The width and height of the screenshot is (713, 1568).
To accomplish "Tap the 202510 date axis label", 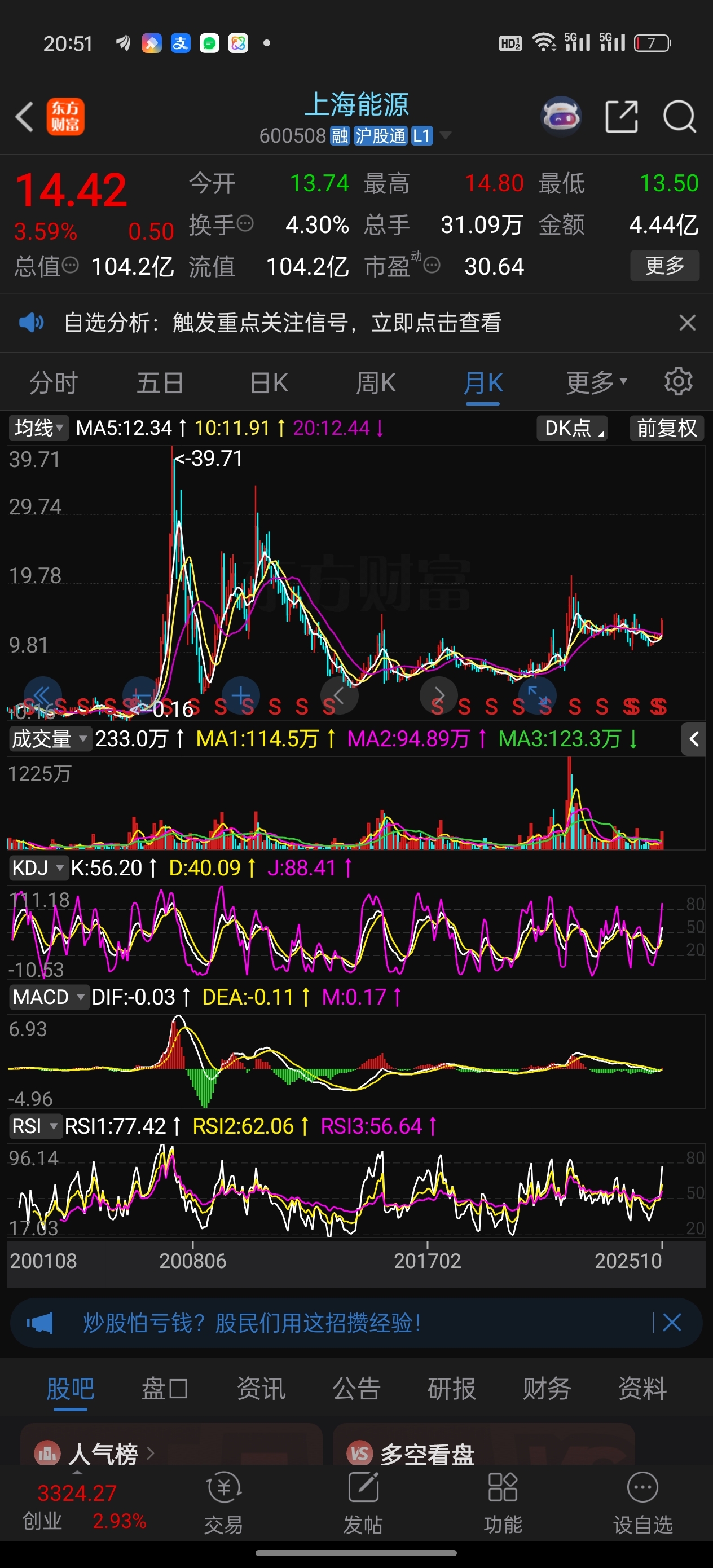I will pos(628,1260).
